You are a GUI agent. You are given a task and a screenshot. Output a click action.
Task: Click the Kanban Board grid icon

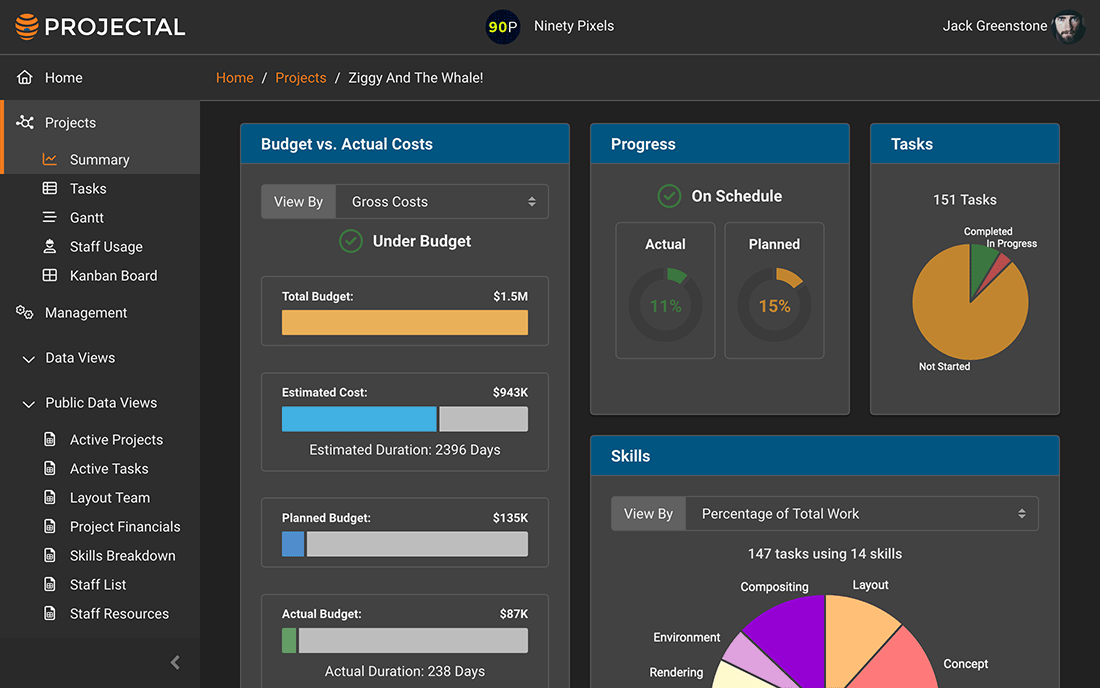[49, 275]
